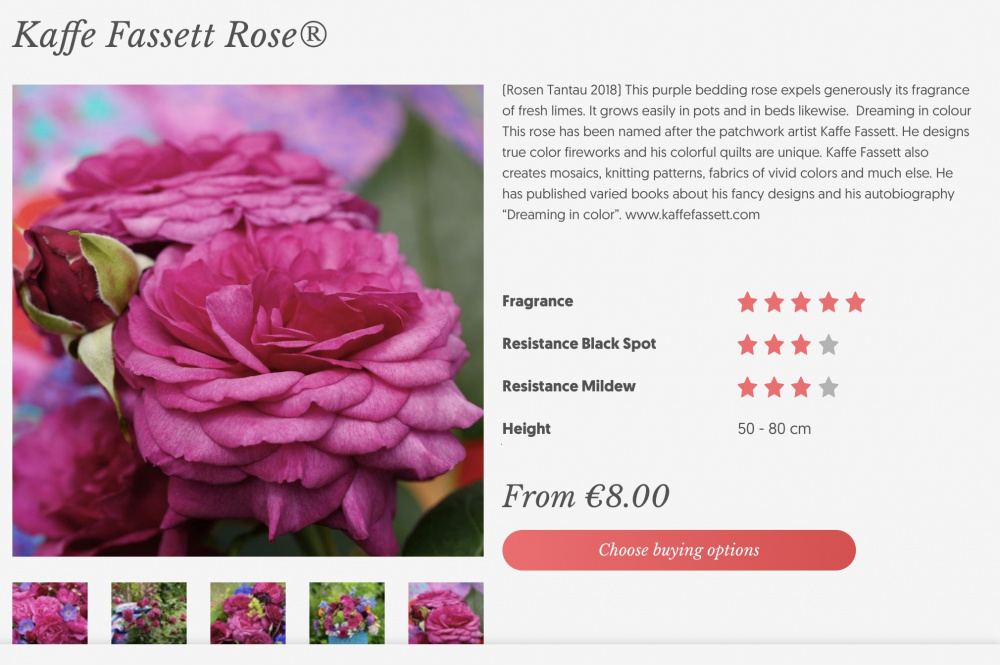Click the first star of Resistance Mildew

click(x=747, y=387)
